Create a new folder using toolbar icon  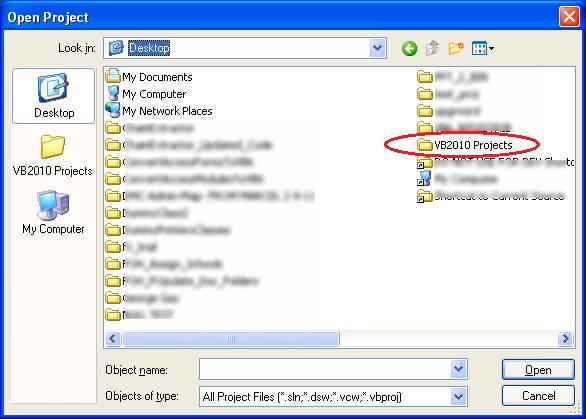click(456, 48)
